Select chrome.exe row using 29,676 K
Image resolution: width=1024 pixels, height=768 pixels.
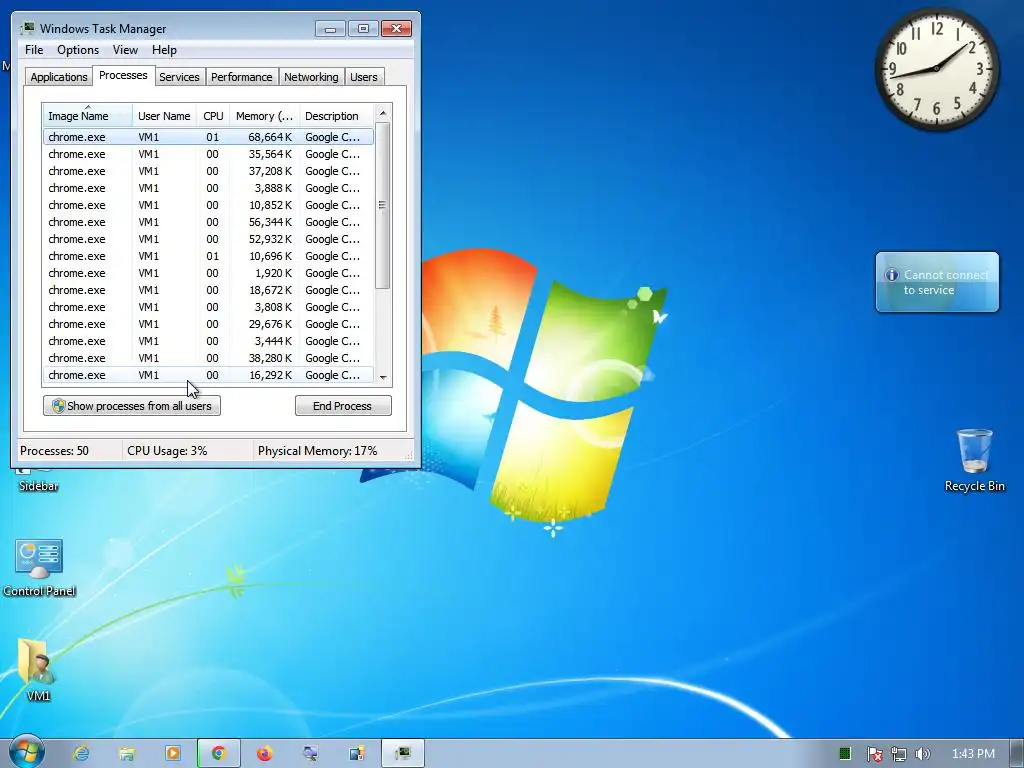[x=208, y=324]
